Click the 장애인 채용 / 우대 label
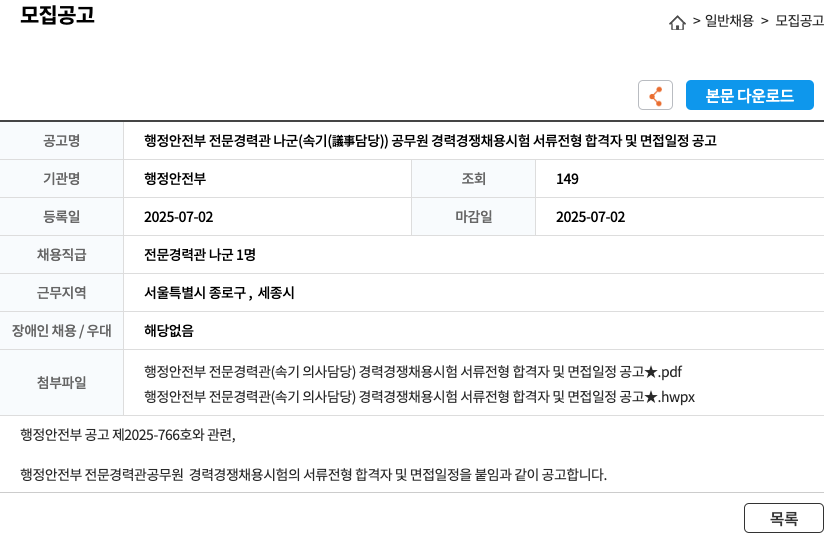824x534 pixels. coord(61,331)
